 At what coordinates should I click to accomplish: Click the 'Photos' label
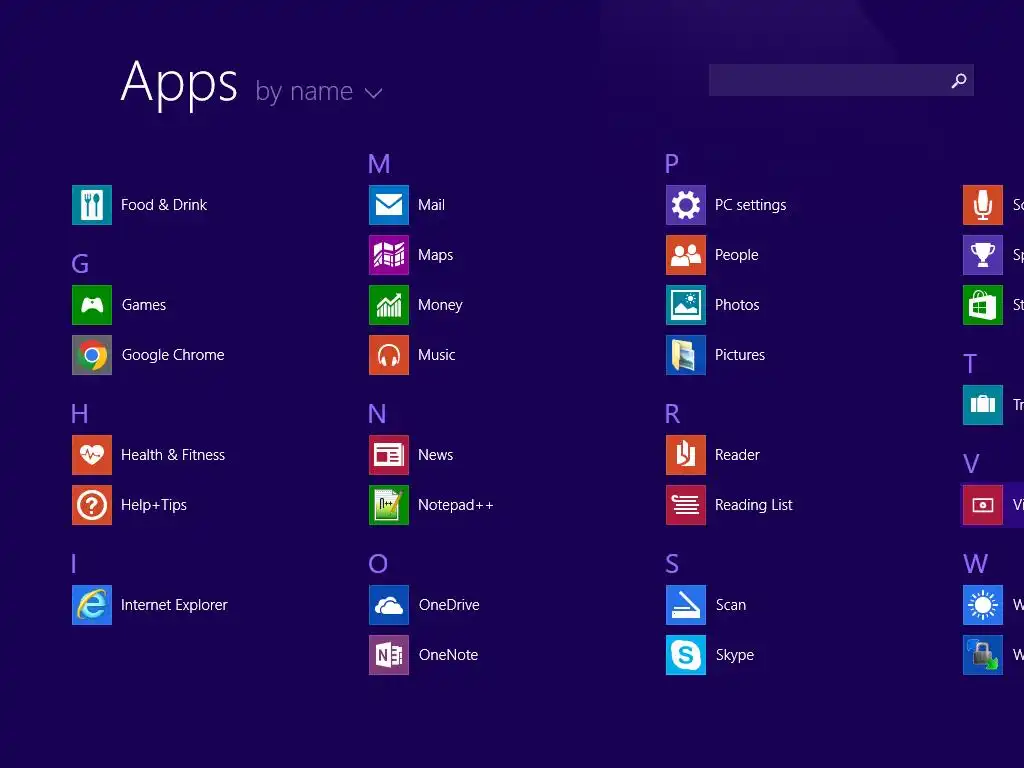pyautogui.click(x=737, y=305)
